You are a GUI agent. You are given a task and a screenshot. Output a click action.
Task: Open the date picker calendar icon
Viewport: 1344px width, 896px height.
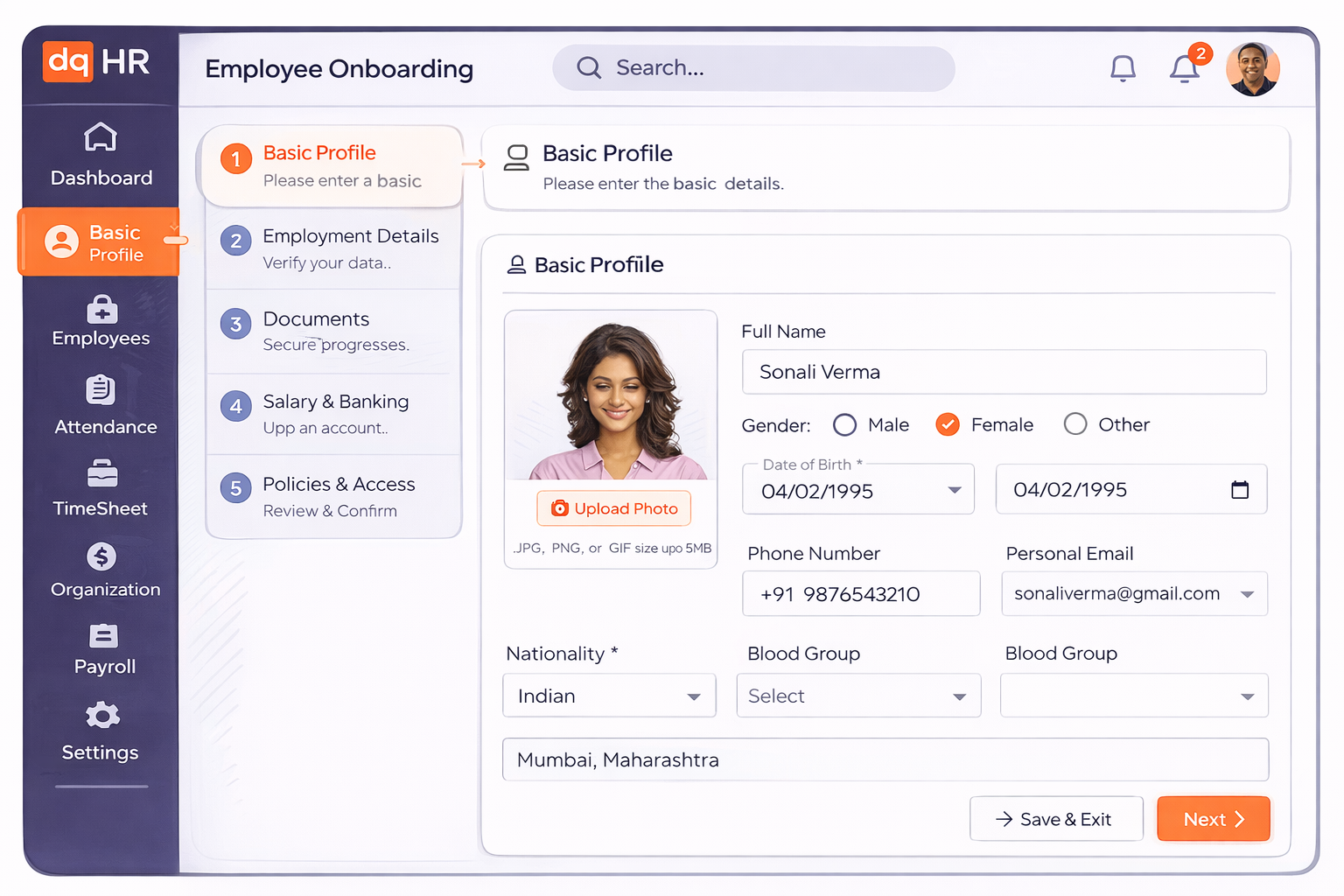click(x=1240, y=491)
